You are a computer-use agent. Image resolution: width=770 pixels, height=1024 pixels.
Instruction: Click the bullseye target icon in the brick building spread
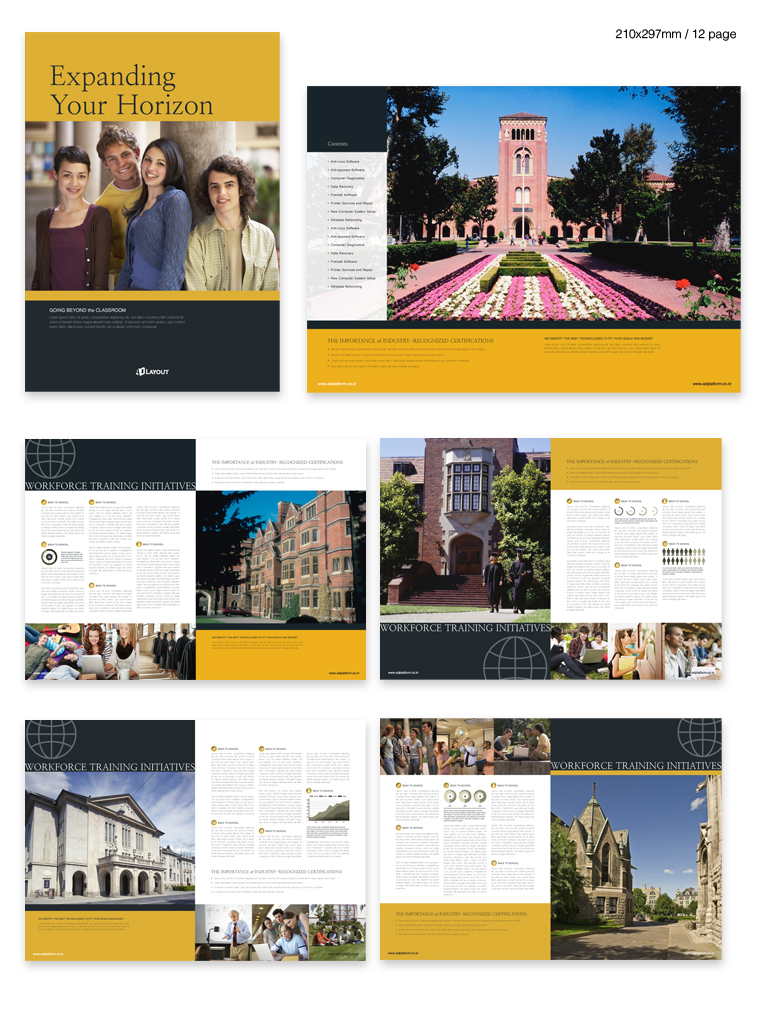(49, 557)
